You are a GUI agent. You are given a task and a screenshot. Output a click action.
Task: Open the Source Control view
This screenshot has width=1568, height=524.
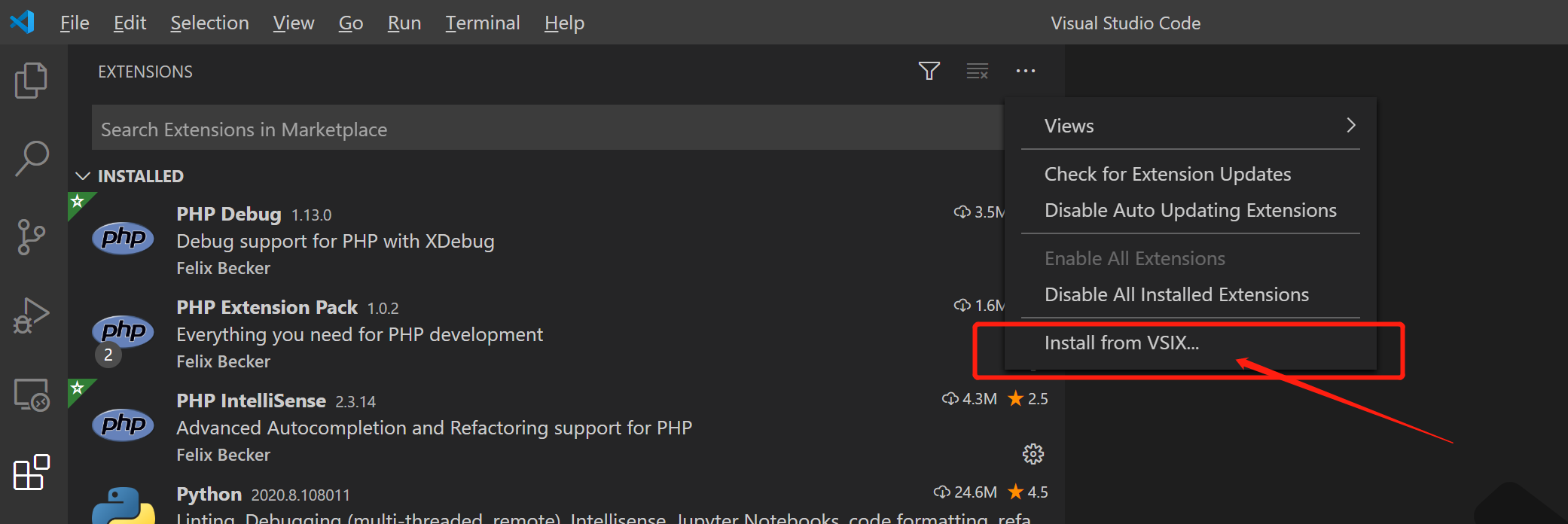[31, 237]
